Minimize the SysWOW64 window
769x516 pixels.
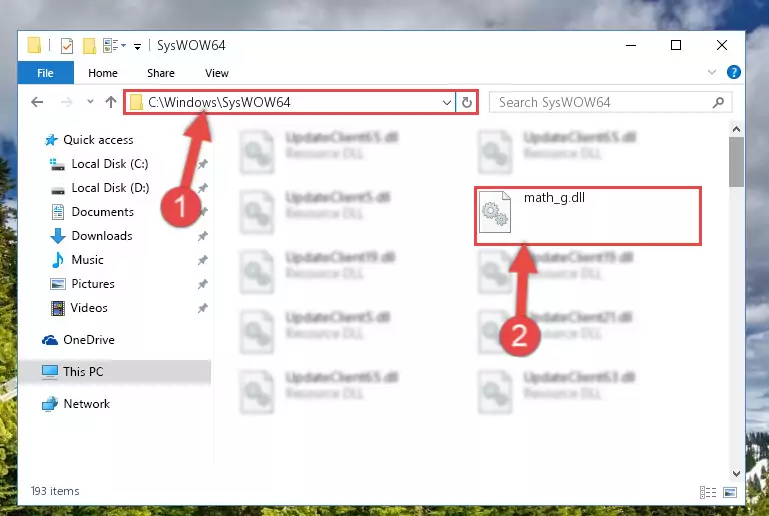631,46
